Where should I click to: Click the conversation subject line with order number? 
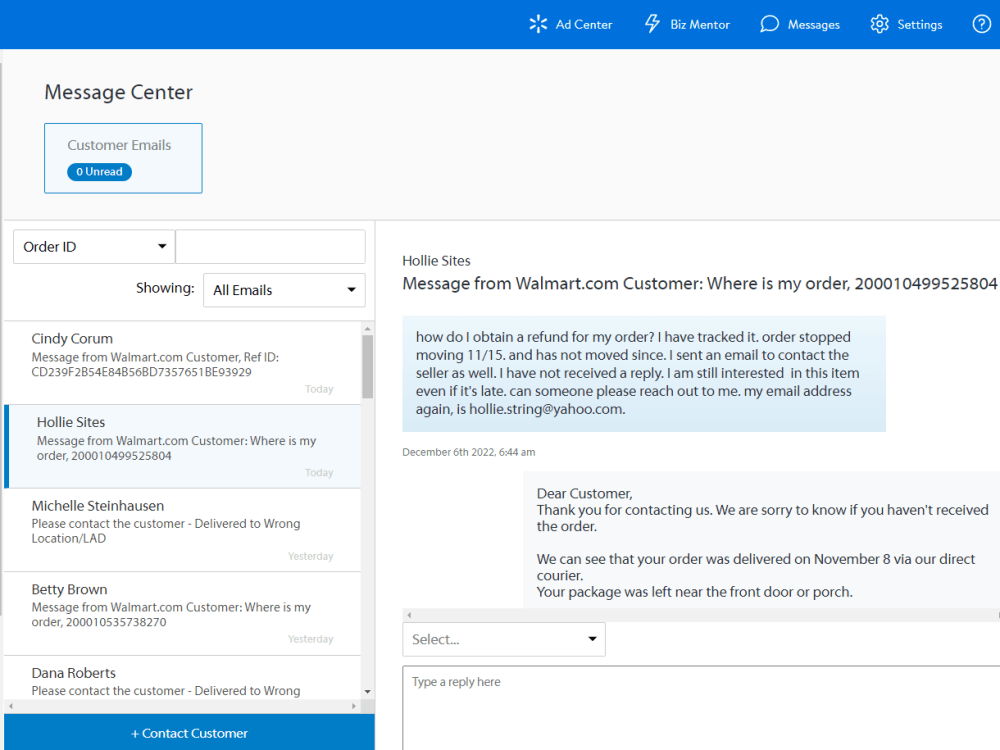tap(700, 283)
